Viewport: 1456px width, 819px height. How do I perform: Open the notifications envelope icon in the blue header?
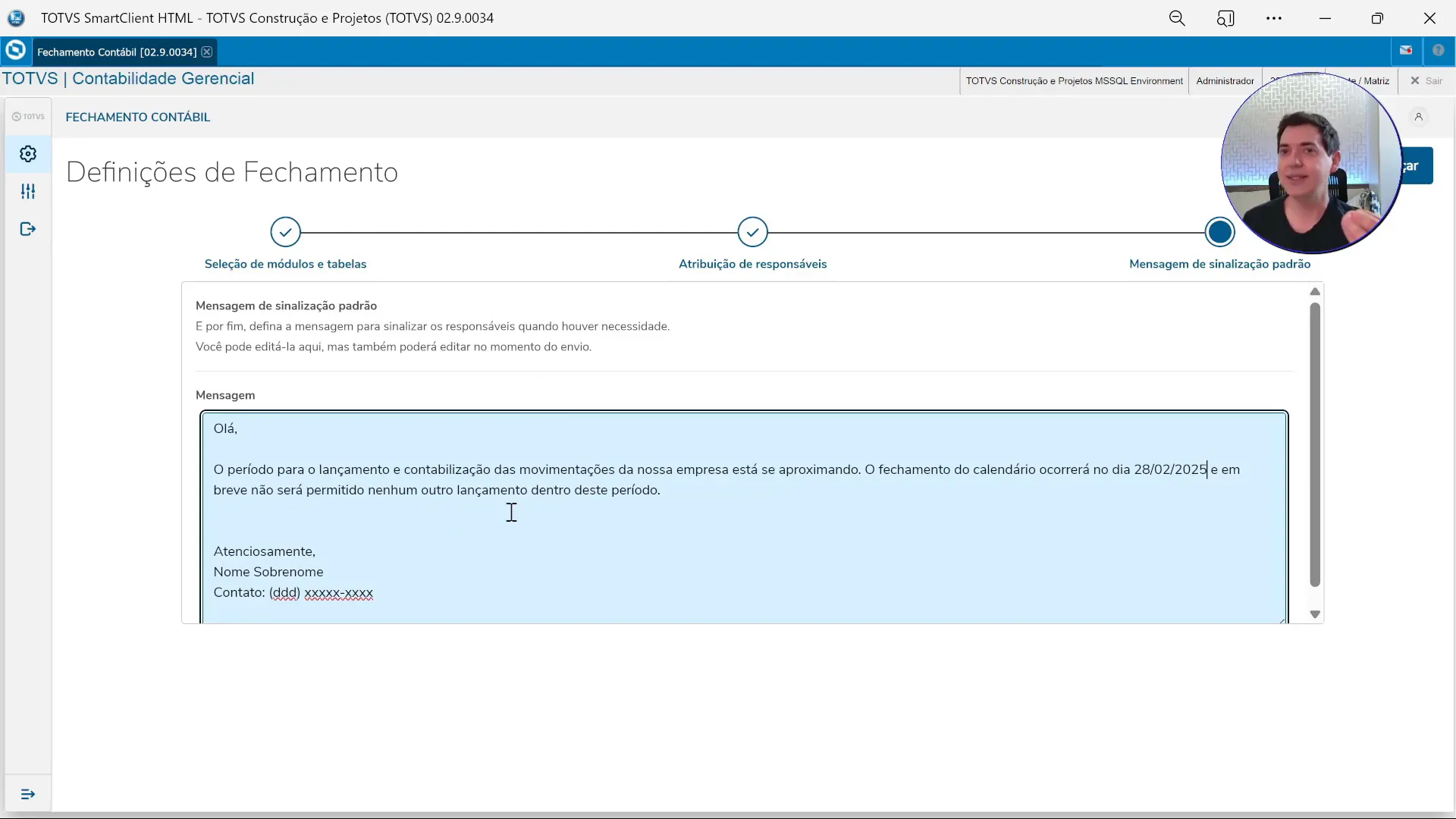[1406, 50]
